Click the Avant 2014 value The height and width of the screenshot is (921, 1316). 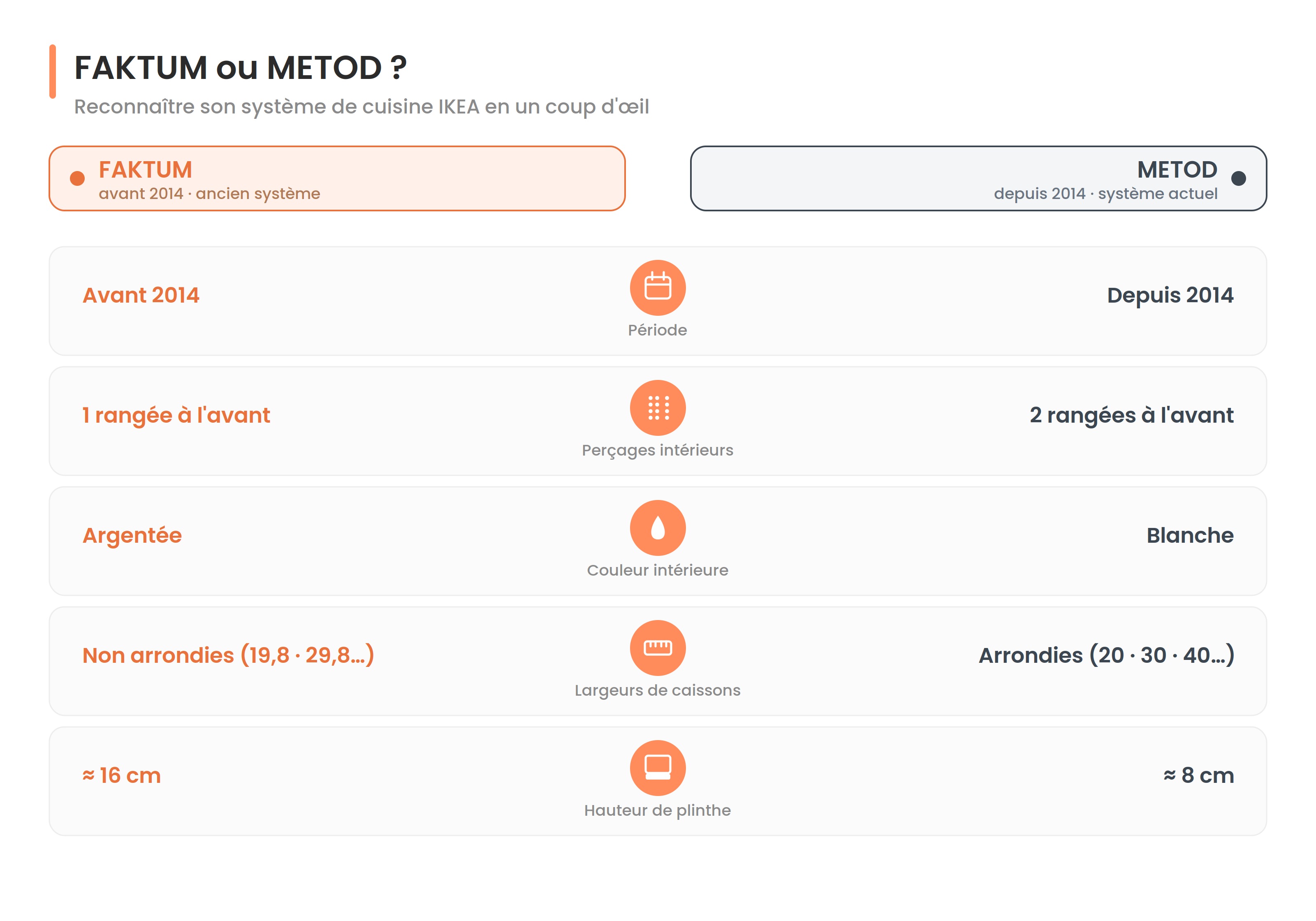point(141,295)
